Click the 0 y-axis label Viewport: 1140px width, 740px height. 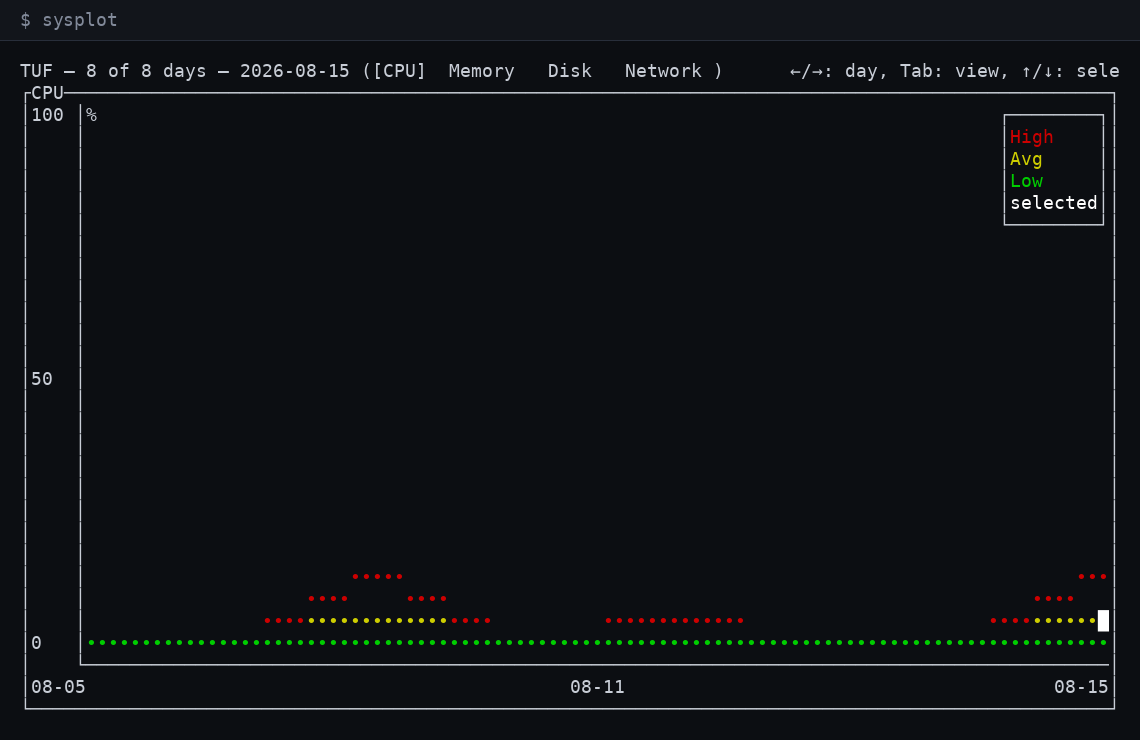tap(36, 643)
